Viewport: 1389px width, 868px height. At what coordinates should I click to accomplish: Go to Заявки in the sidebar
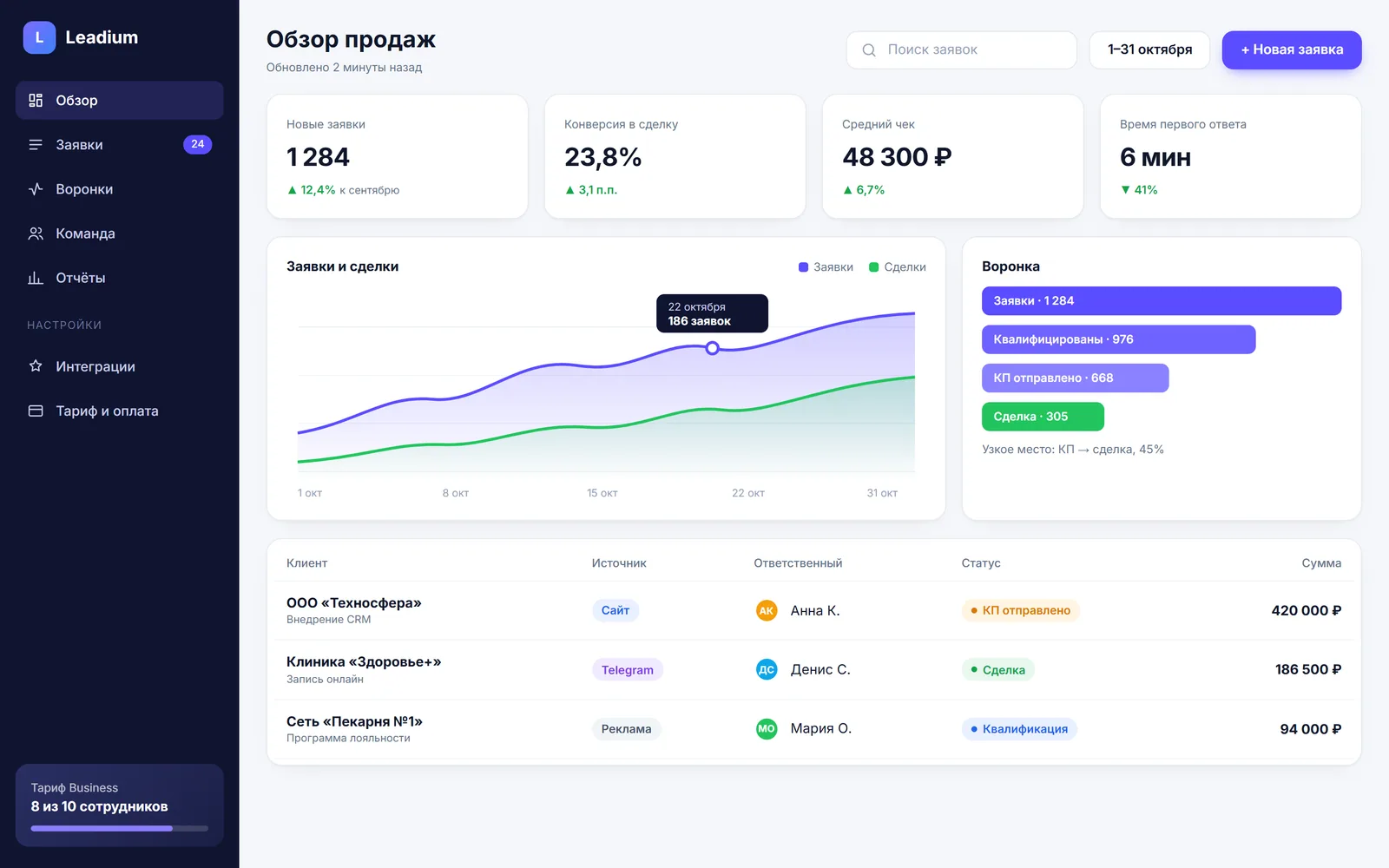(120, 145)
